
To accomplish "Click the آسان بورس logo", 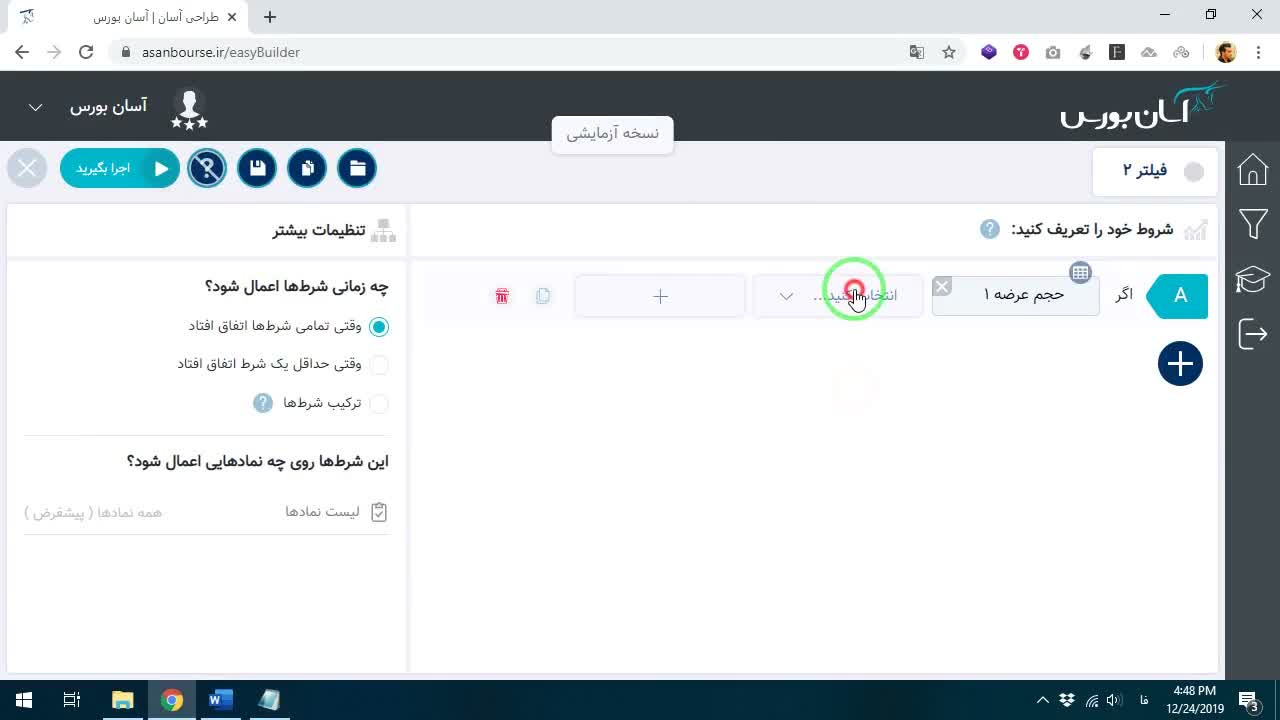I will (1143, 106).
